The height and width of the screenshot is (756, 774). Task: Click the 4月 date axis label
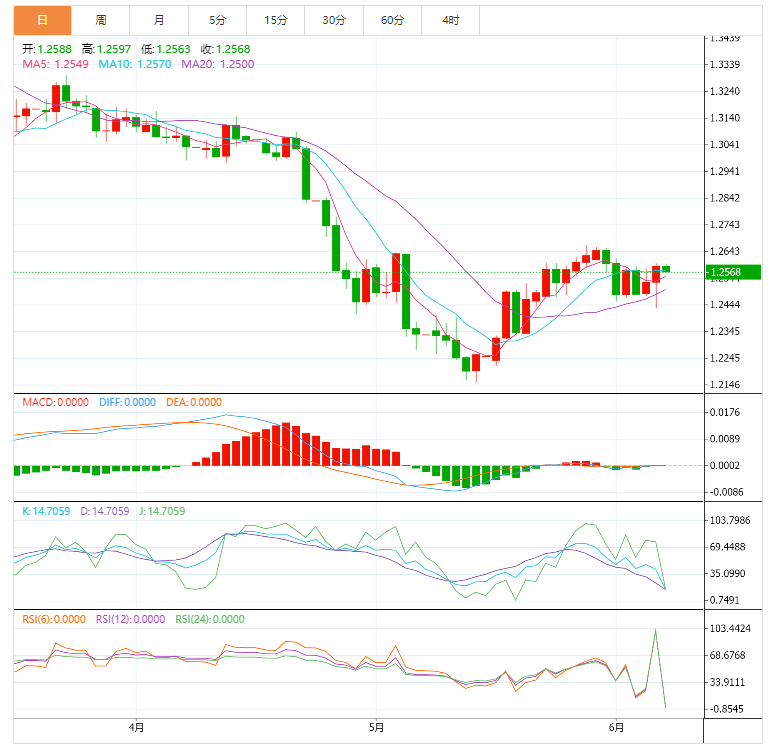click(x=136, y=727)
